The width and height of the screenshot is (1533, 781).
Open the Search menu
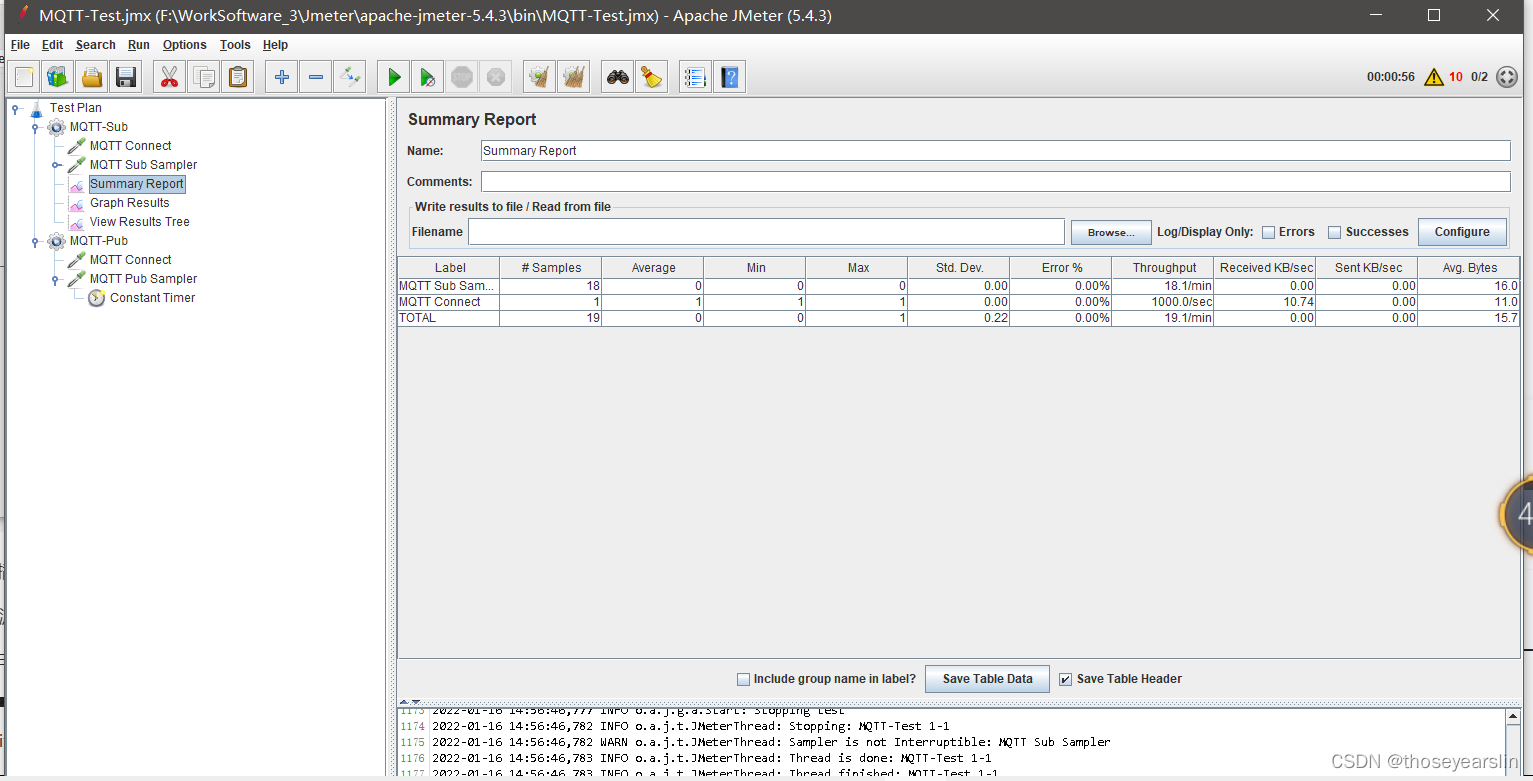[x=95, y=45]
